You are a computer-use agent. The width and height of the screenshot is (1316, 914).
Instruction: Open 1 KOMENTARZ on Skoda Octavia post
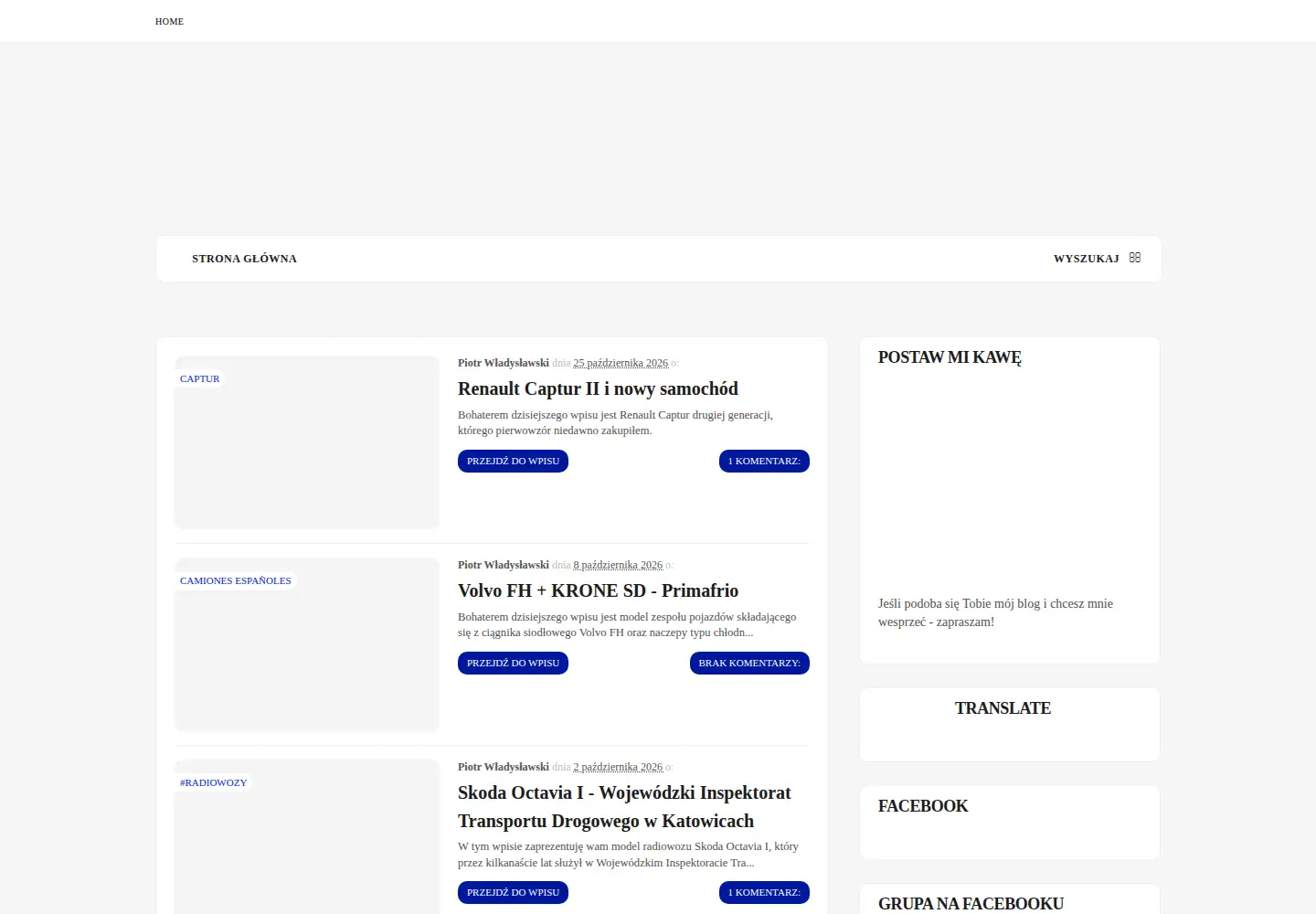pos(764,893)
